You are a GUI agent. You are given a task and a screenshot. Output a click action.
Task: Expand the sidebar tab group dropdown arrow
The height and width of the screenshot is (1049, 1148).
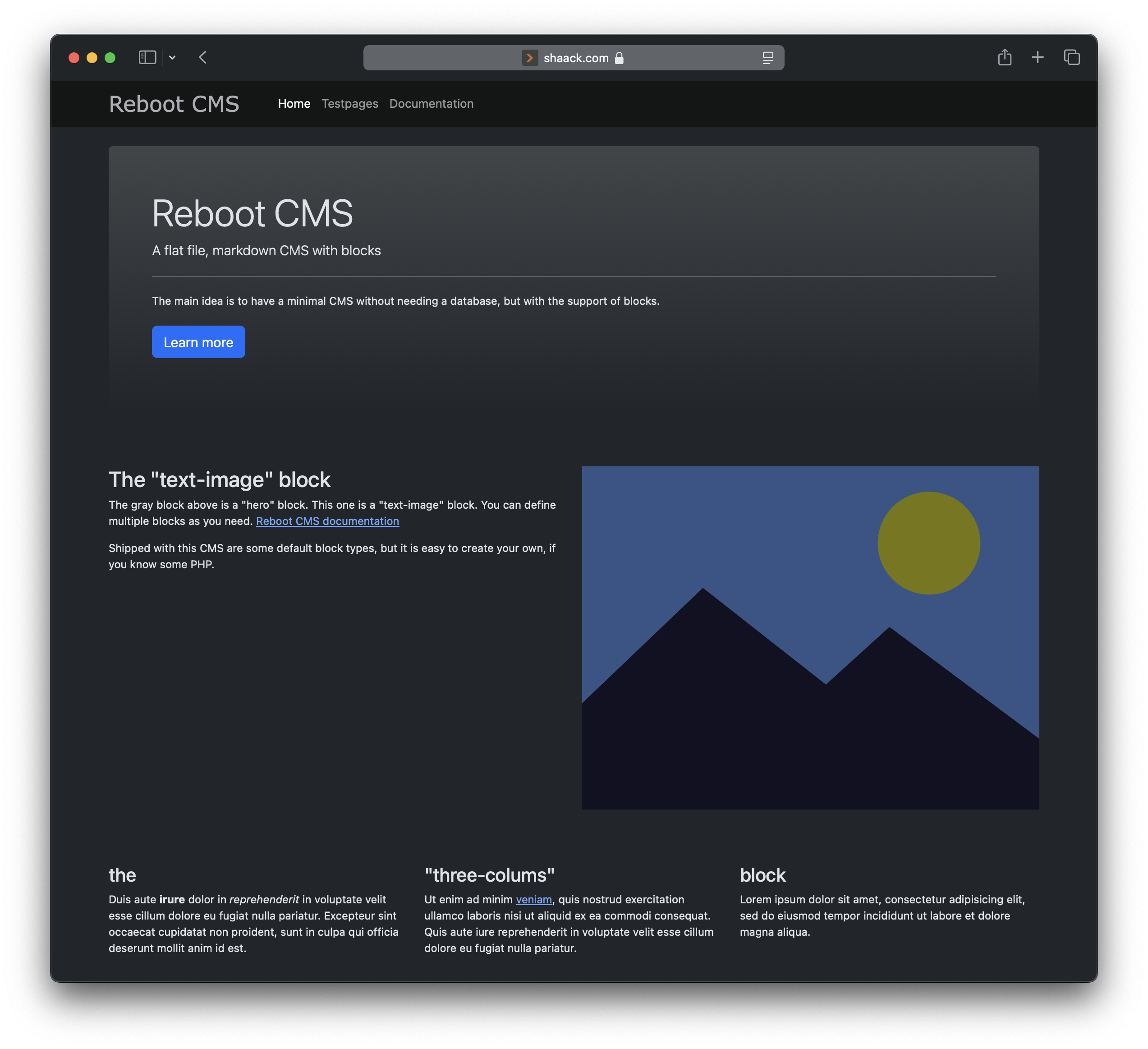pyautogui.click(x=172, y=58)
